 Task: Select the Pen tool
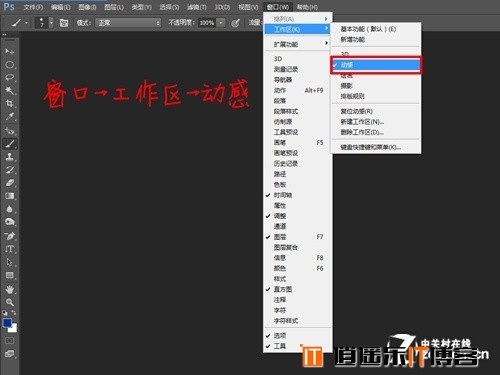[x=10, y=236]
